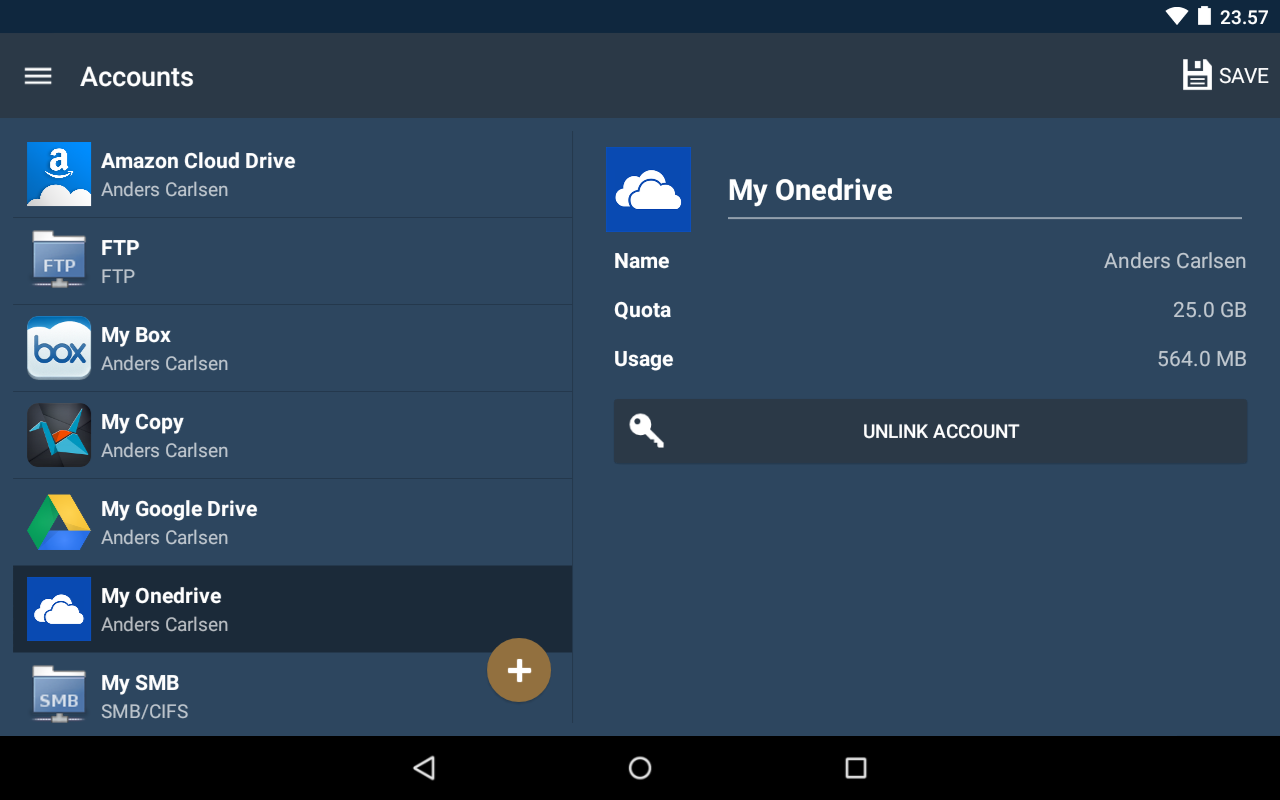
Task: Tap the OneDrive cloud icon in list
Action: (59, 609)
